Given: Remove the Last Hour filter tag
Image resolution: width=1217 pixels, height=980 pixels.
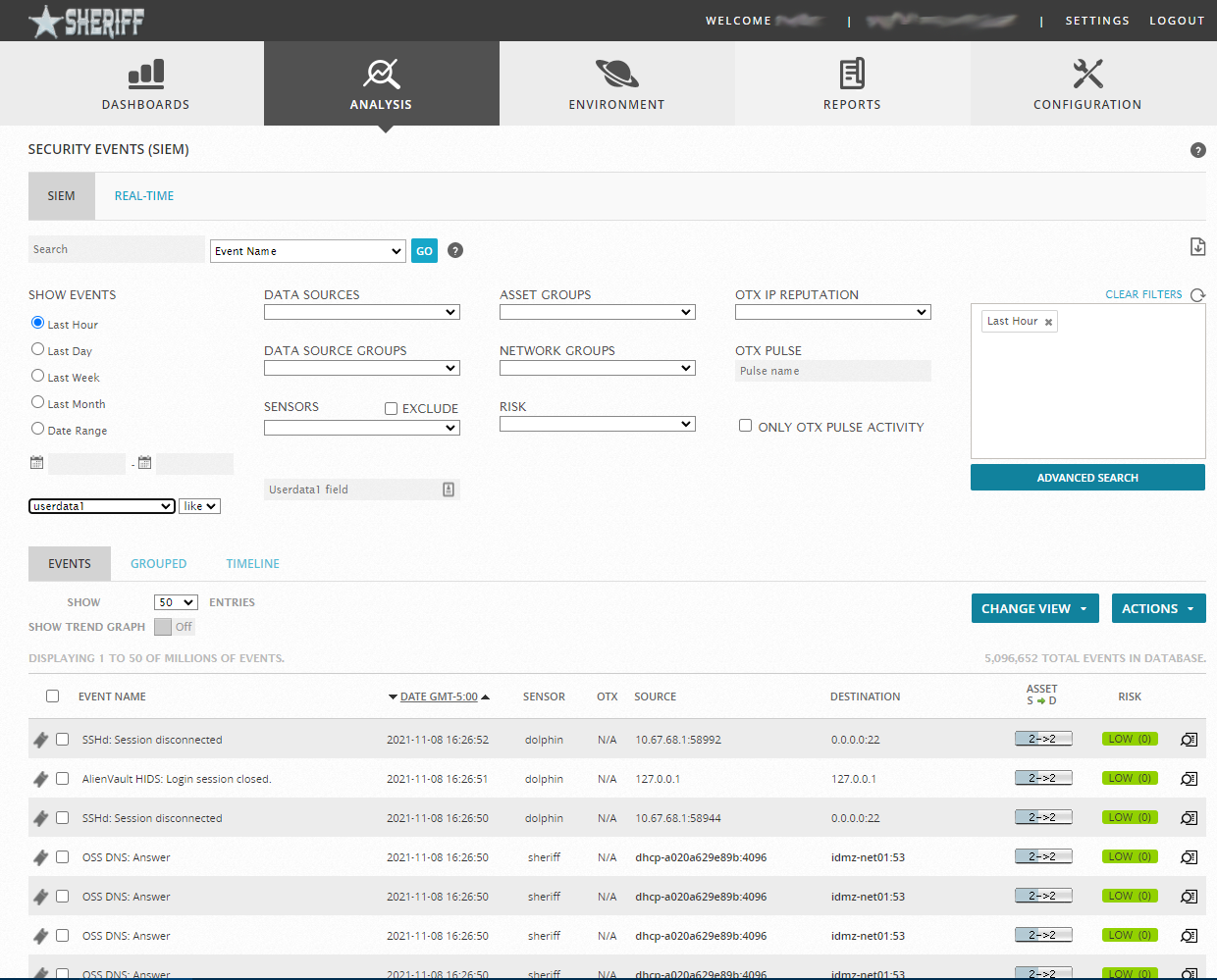Looking at the screenshot, I should [x=1048, y=322].
